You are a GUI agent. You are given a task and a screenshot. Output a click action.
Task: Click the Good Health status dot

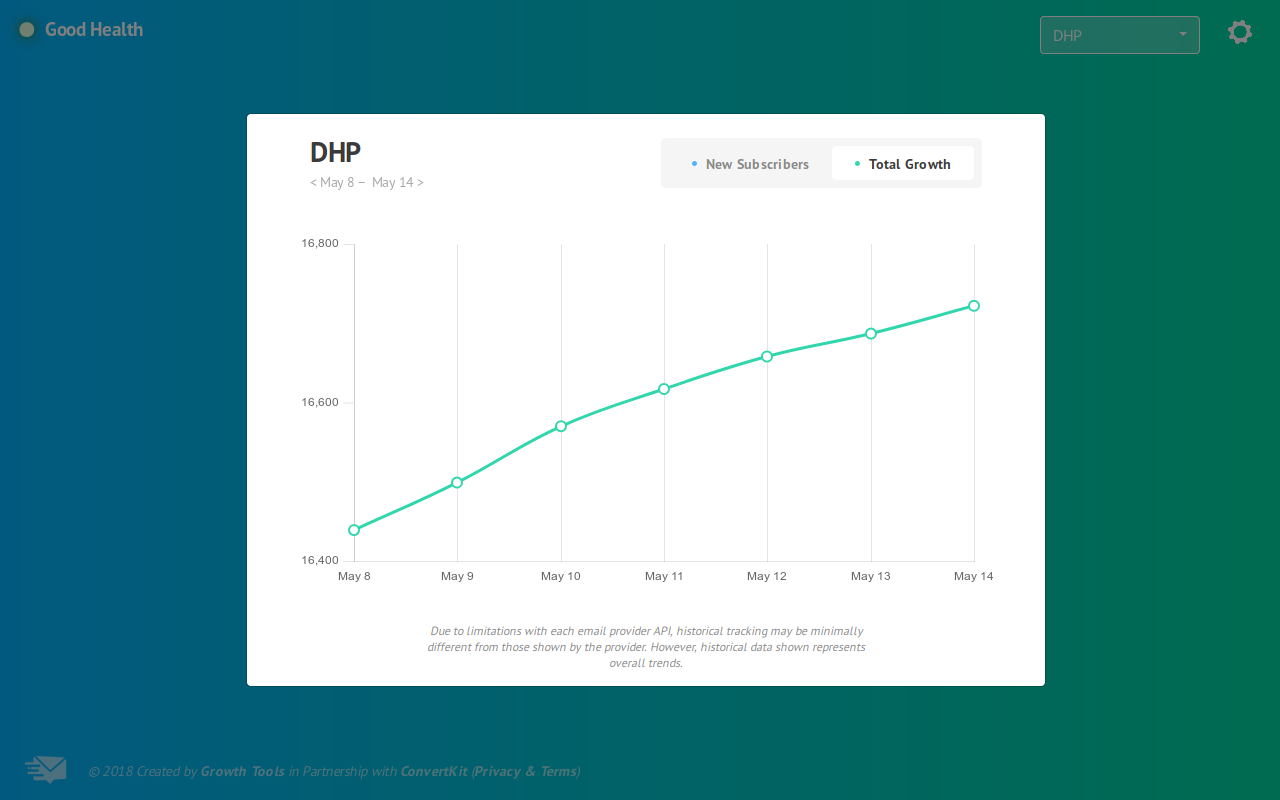coord(27,30)
